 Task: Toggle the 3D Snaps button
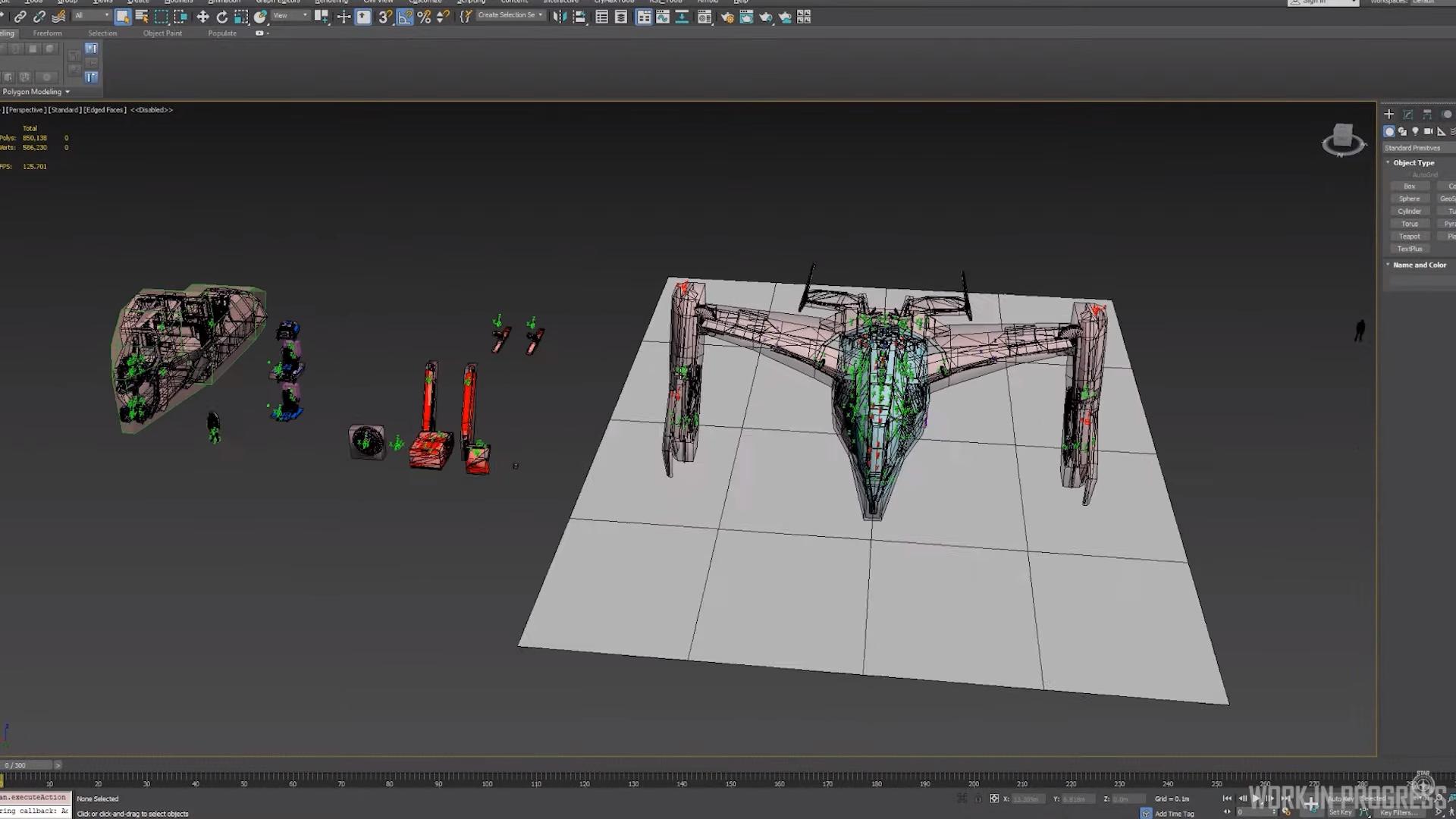(x=384, y=17)
